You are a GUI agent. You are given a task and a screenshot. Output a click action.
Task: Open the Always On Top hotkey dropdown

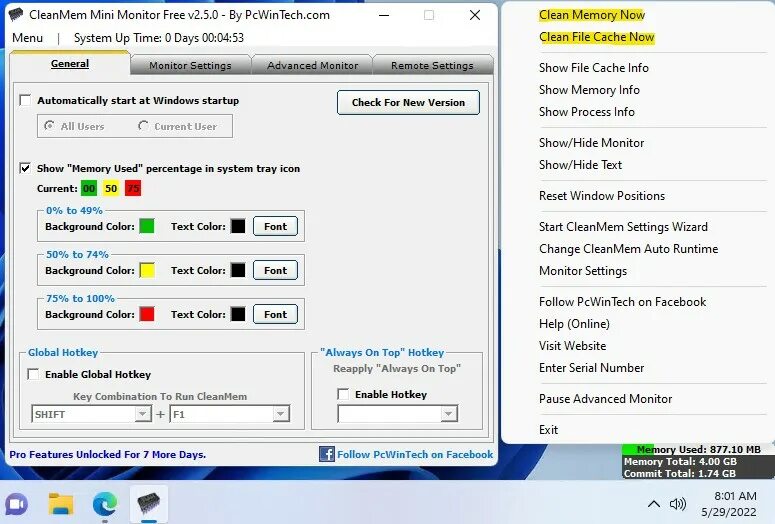(448, 414)
